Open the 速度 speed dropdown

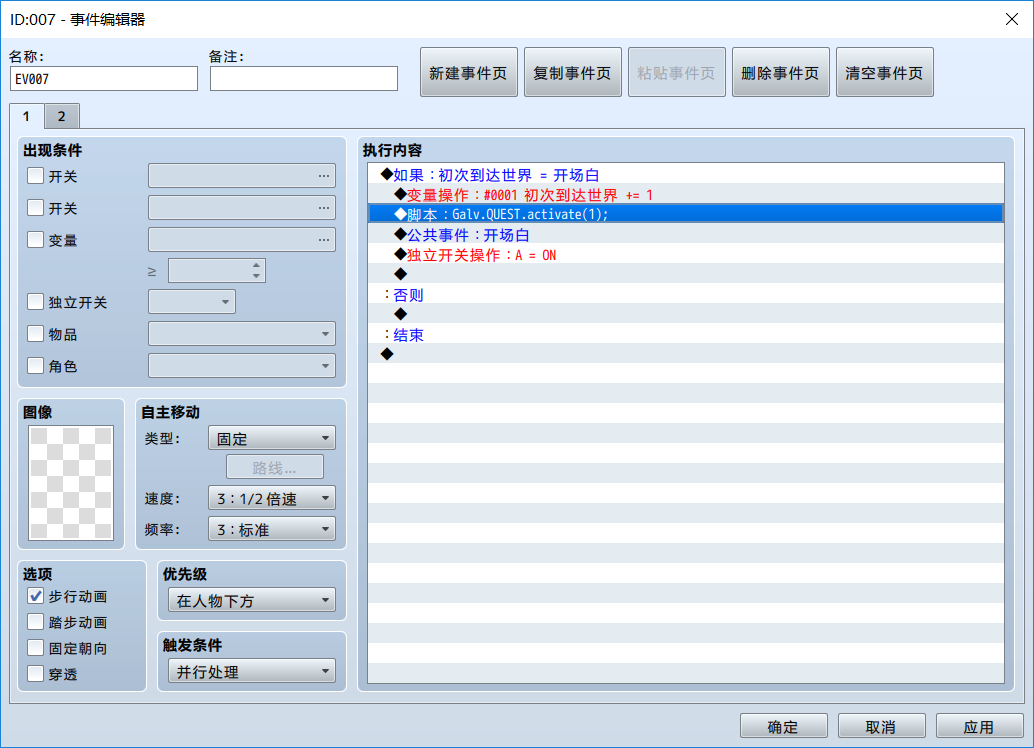coord(272,498)
